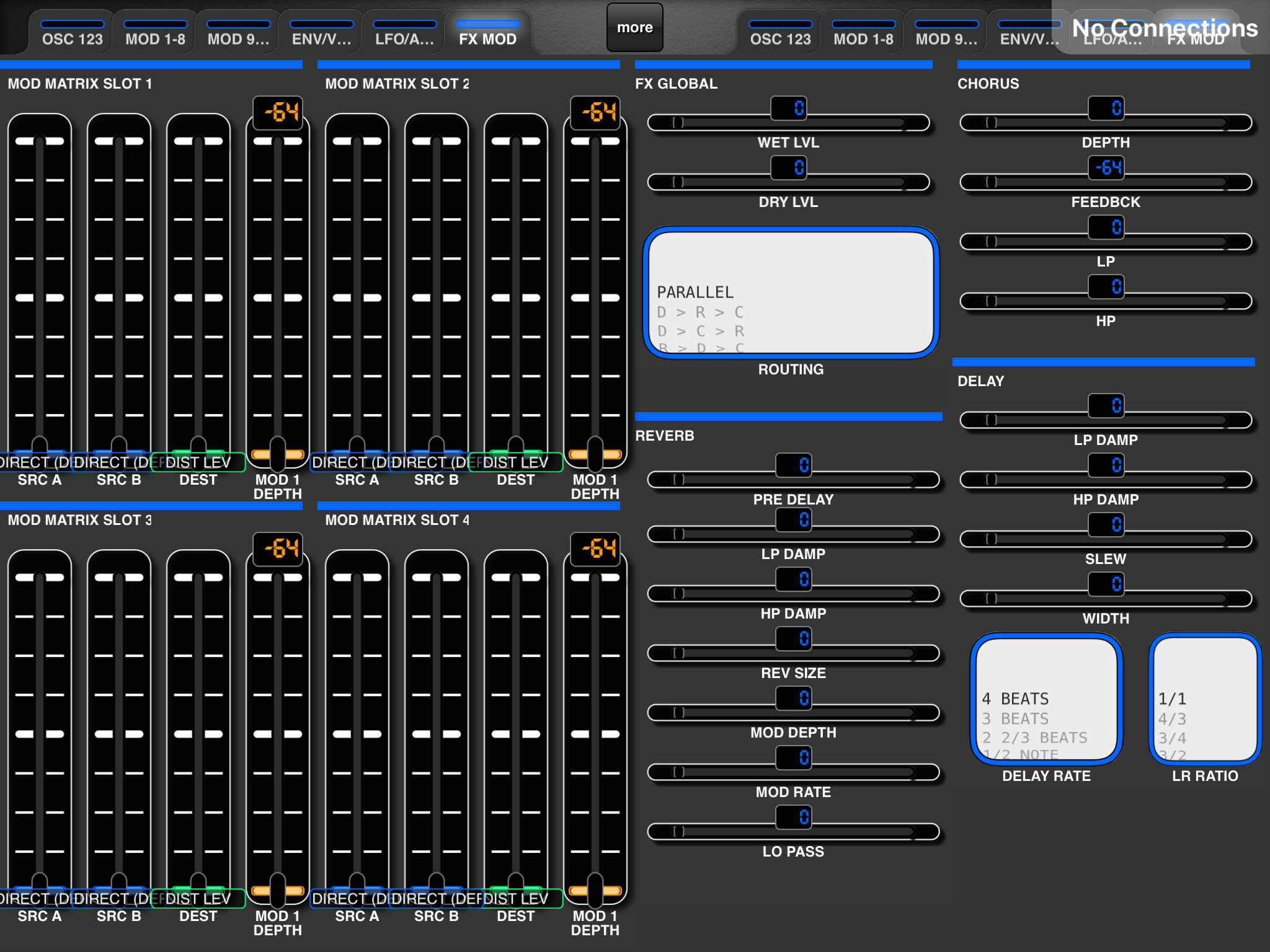Screen dimensions: 1270x952
Task: Open the ENV/V... tab before the more button
Action: tap(321, 33)
